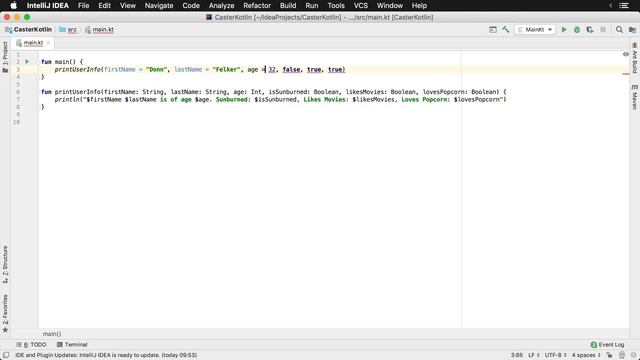640x360 pixels.
Task: Click println statement on line 7
Action: point(280,100)
